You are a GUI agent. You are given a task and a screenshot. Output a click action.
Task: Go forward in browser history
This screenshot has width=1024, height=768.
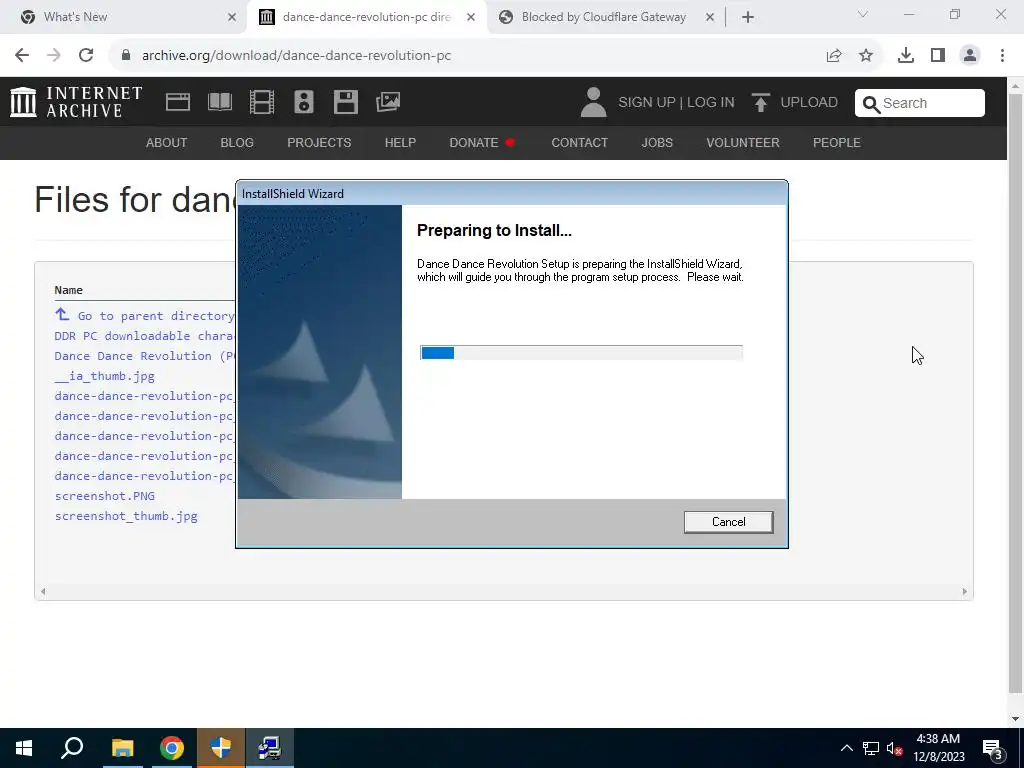(54, 56)
